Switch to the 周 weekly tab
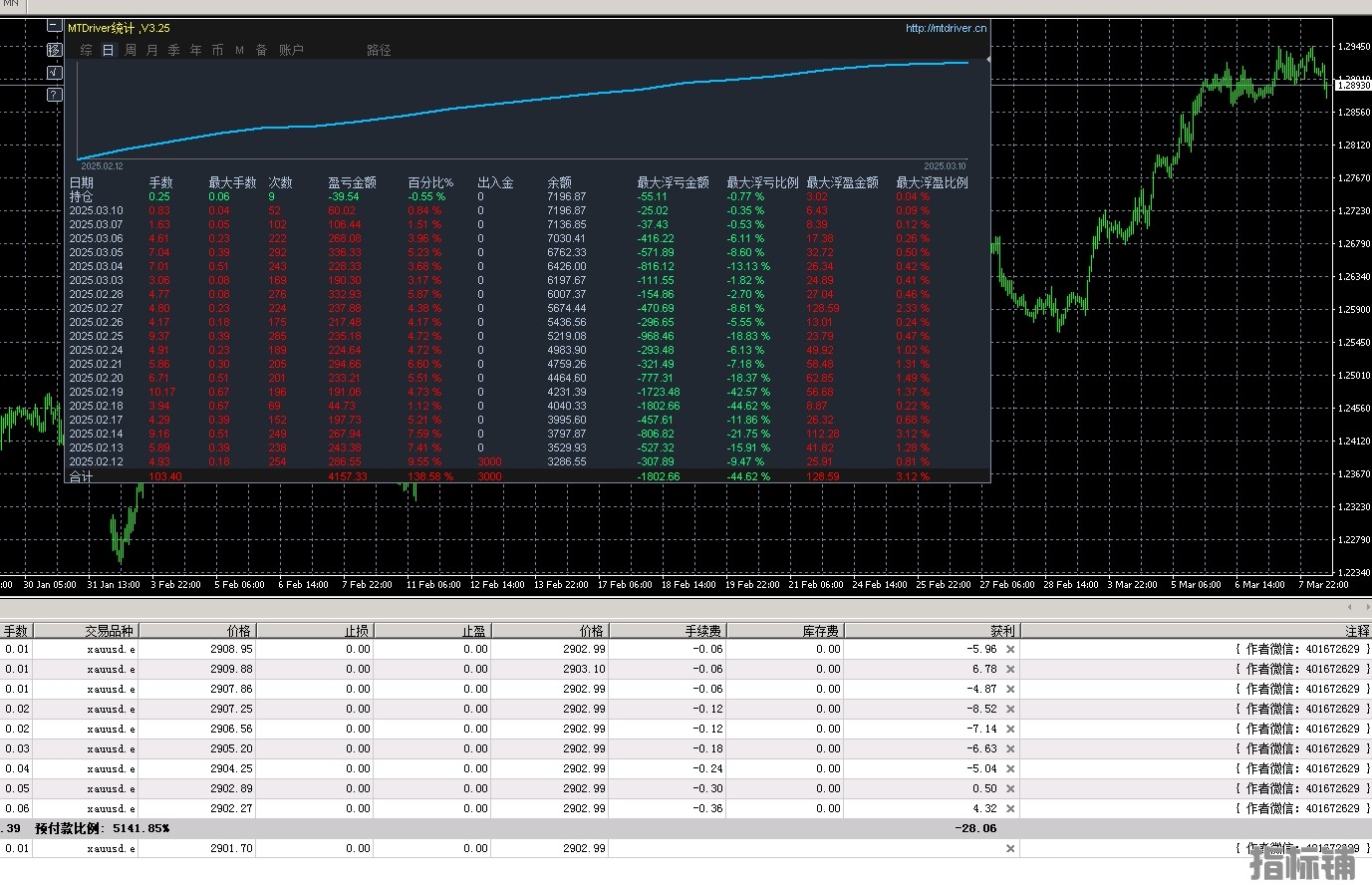 point(131,50)
